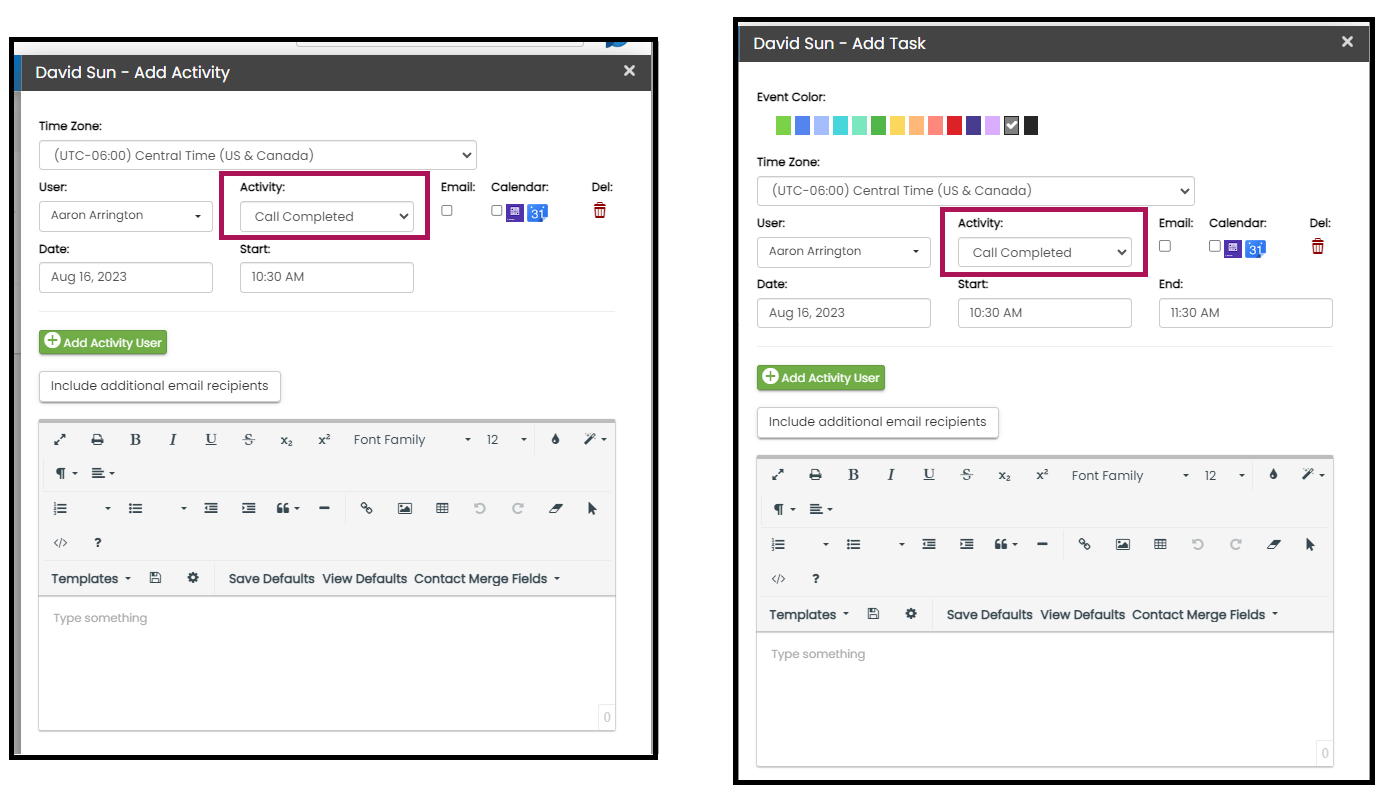Click the End time field showing 11:30 AM
Viewport: 1390px width, 790px height.
click(x=1245, y=313)
